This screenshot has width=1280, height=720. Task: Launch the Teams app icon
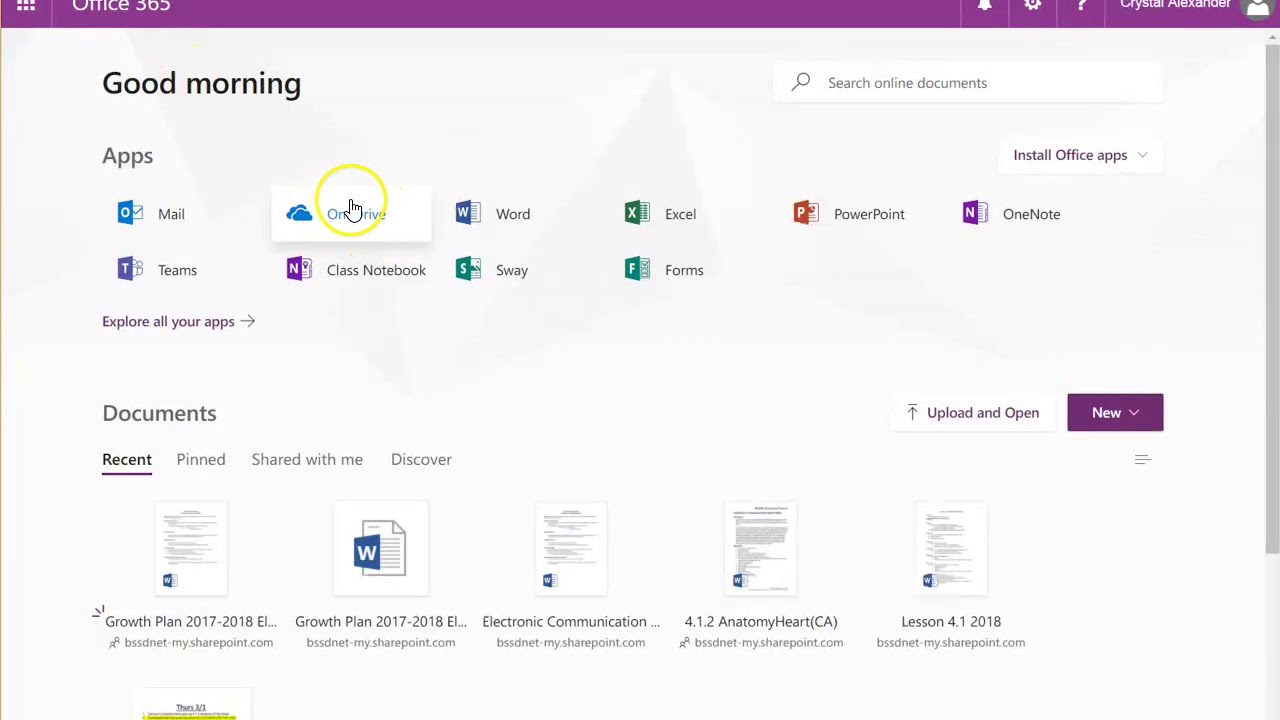point(130,269)
